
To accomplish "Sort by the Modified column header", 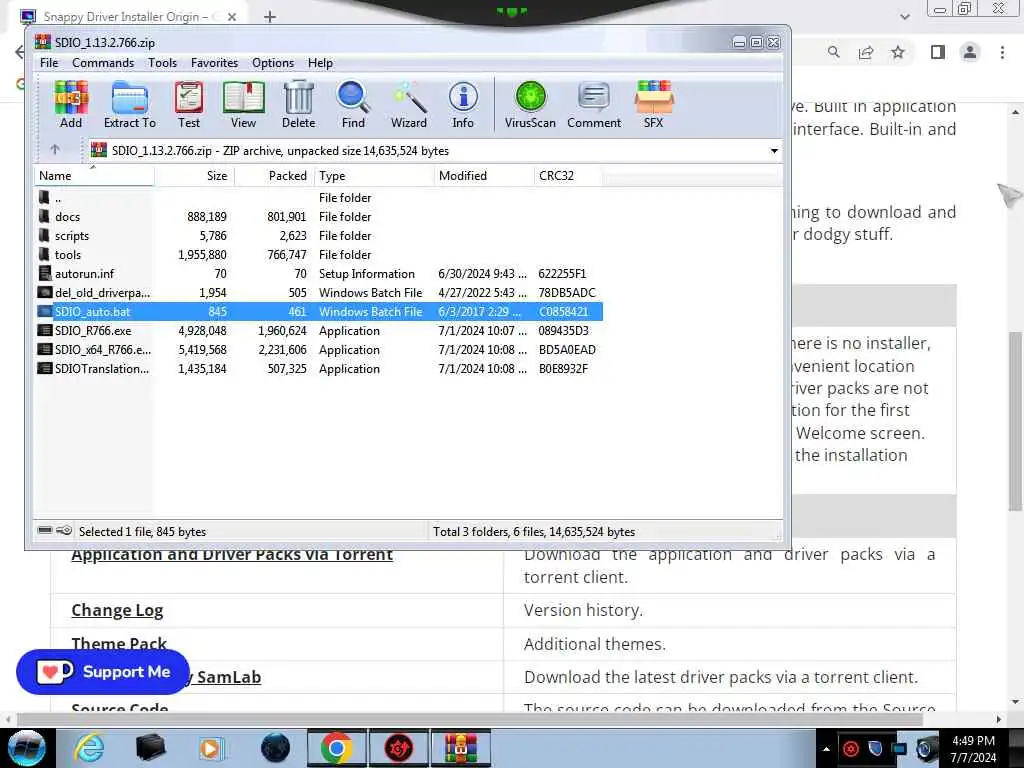I will tap(484, 176).
